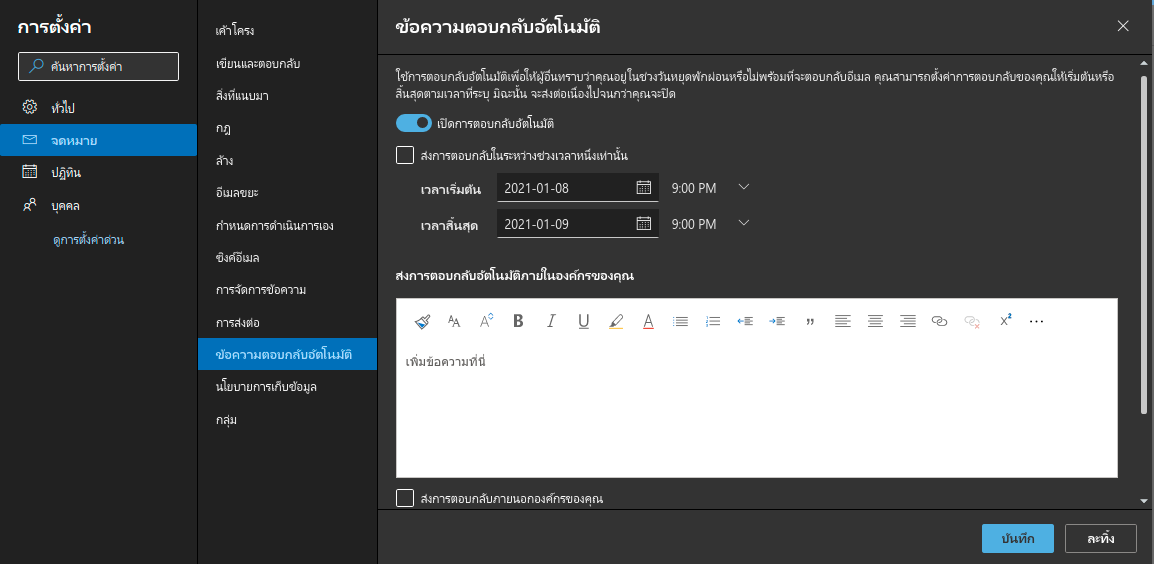Open the ปฏิทิน (Calendar) settings category
Image resolution: width=1154 pixels, height=564 pixels.
(x=66, y=172)
